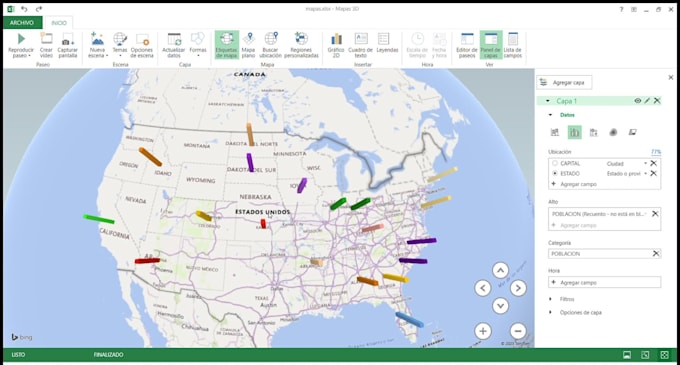Delete Capa 1 with its X icon
The width and height of the screenshot is (680, 365).
coord(657,101)
